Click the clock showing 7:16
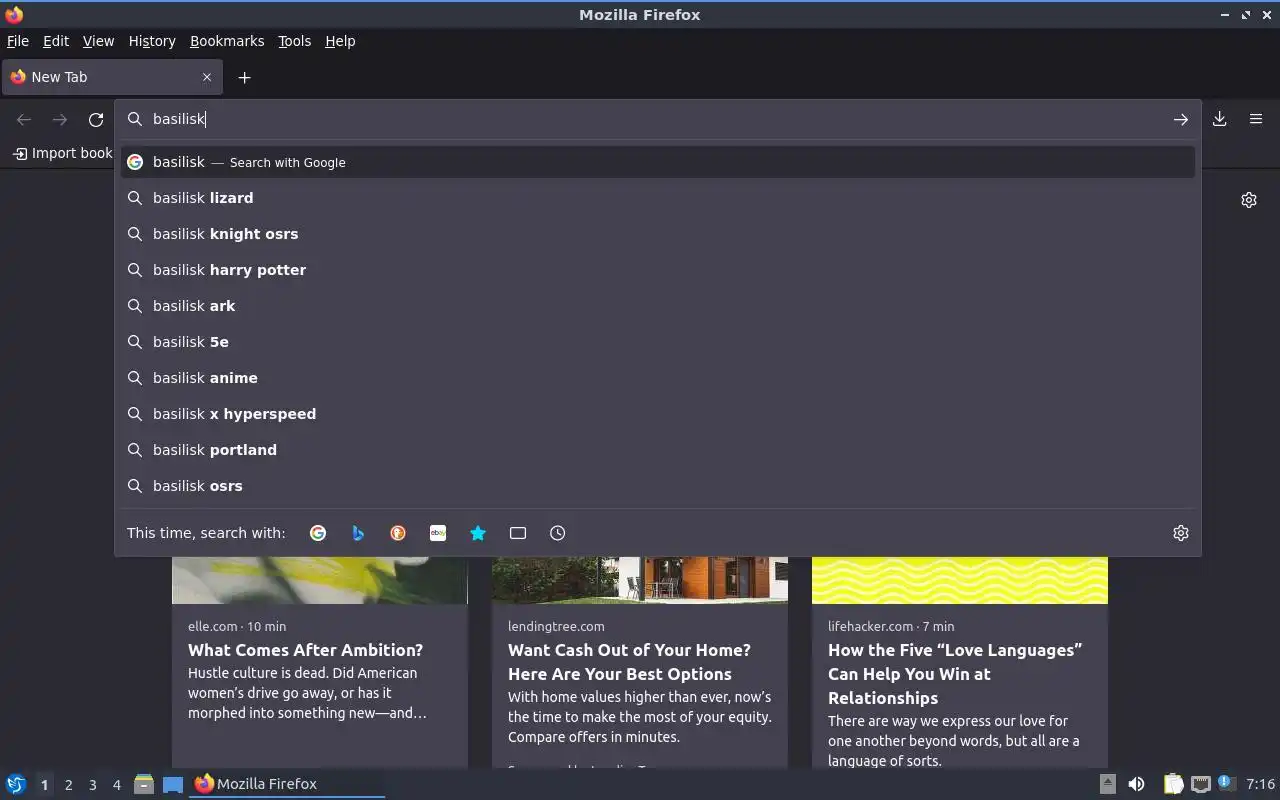The height and width of the screenshot is (800, 1280). click(x=1261, y=784)
